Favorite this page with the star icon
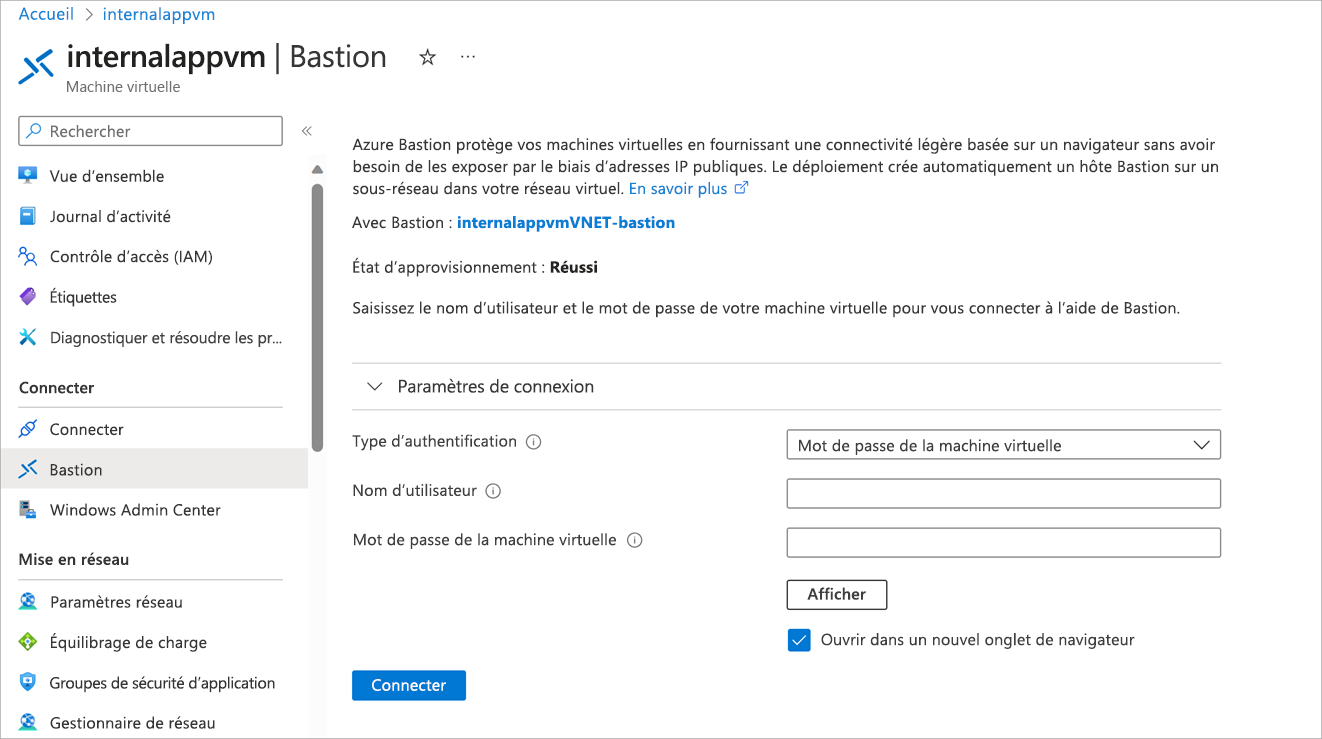The height and width of the screenshot is (739, 1322). click(x=428, y=58)
